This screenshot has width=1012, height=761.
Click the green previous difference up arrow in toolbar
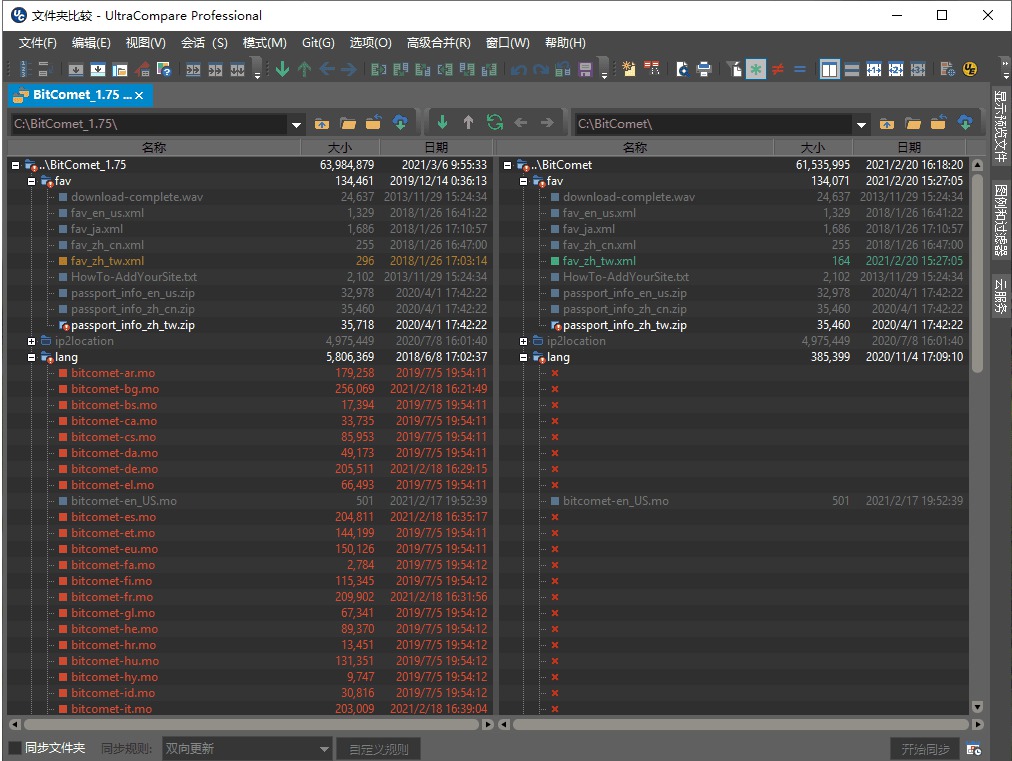(x=305, y=69)
